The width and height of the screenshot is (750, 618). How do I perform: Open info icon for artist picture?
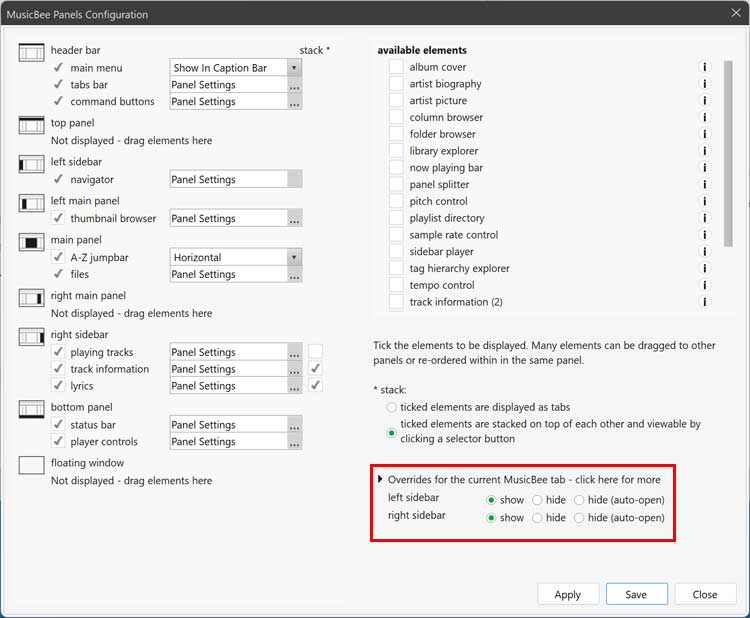[705, 100]
